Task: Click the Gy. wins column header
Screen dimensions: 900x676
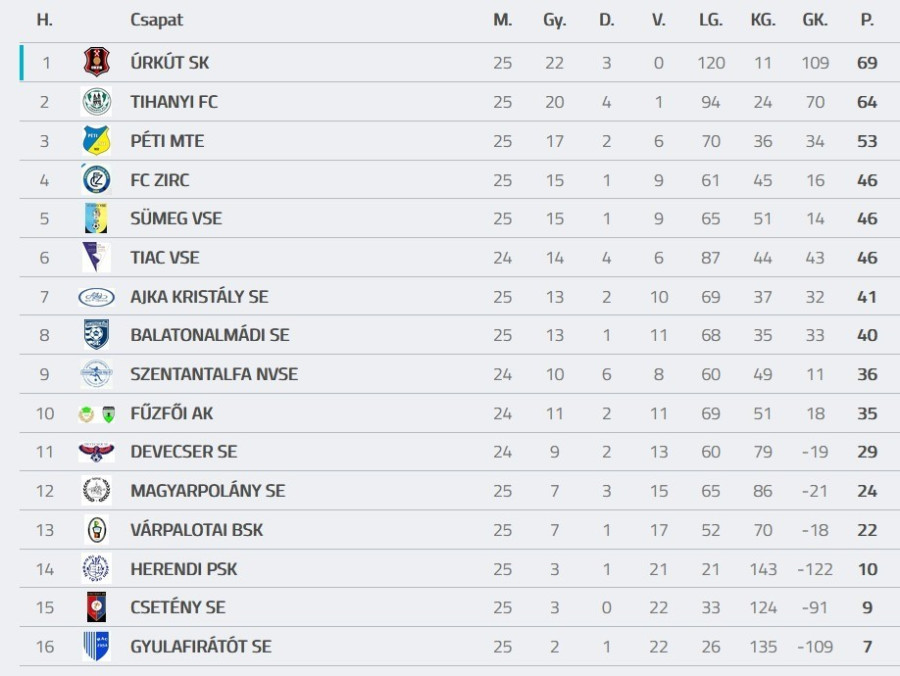Action: pos(554,20)
